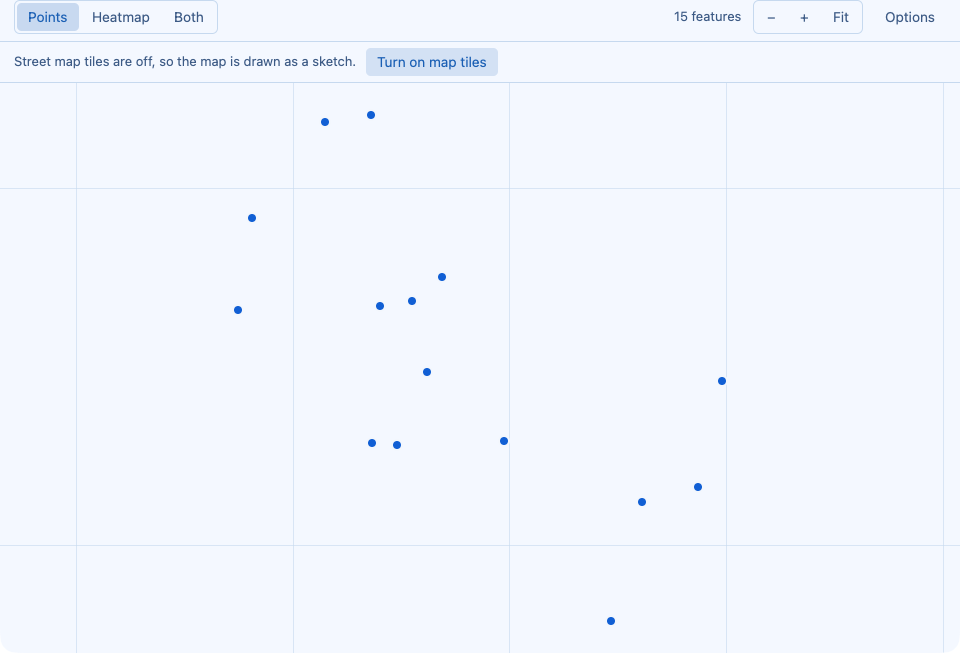Click the 'Street map tiles are off' notice text
This screenshot has height=653, width=960.
click(185, 62)
